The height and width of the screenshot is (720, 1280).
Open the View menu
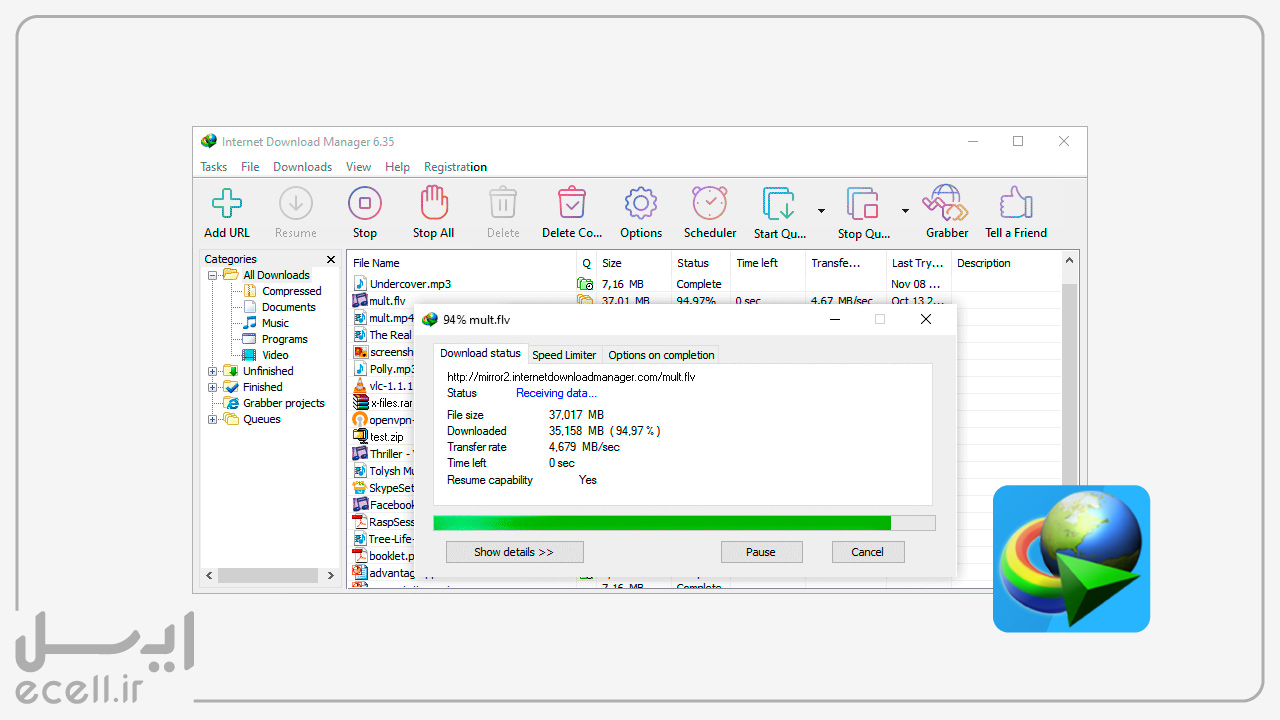click(x=358, y=167)
